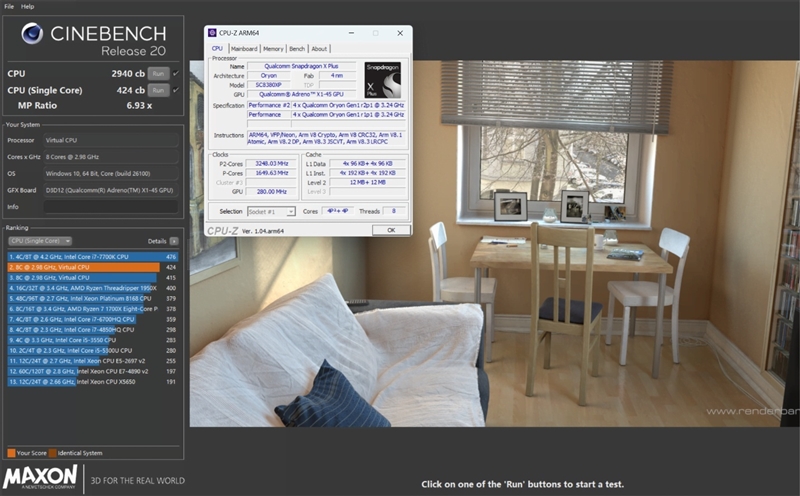Select the Intel Xeon E7-4890 v2 row

[92, 371]
